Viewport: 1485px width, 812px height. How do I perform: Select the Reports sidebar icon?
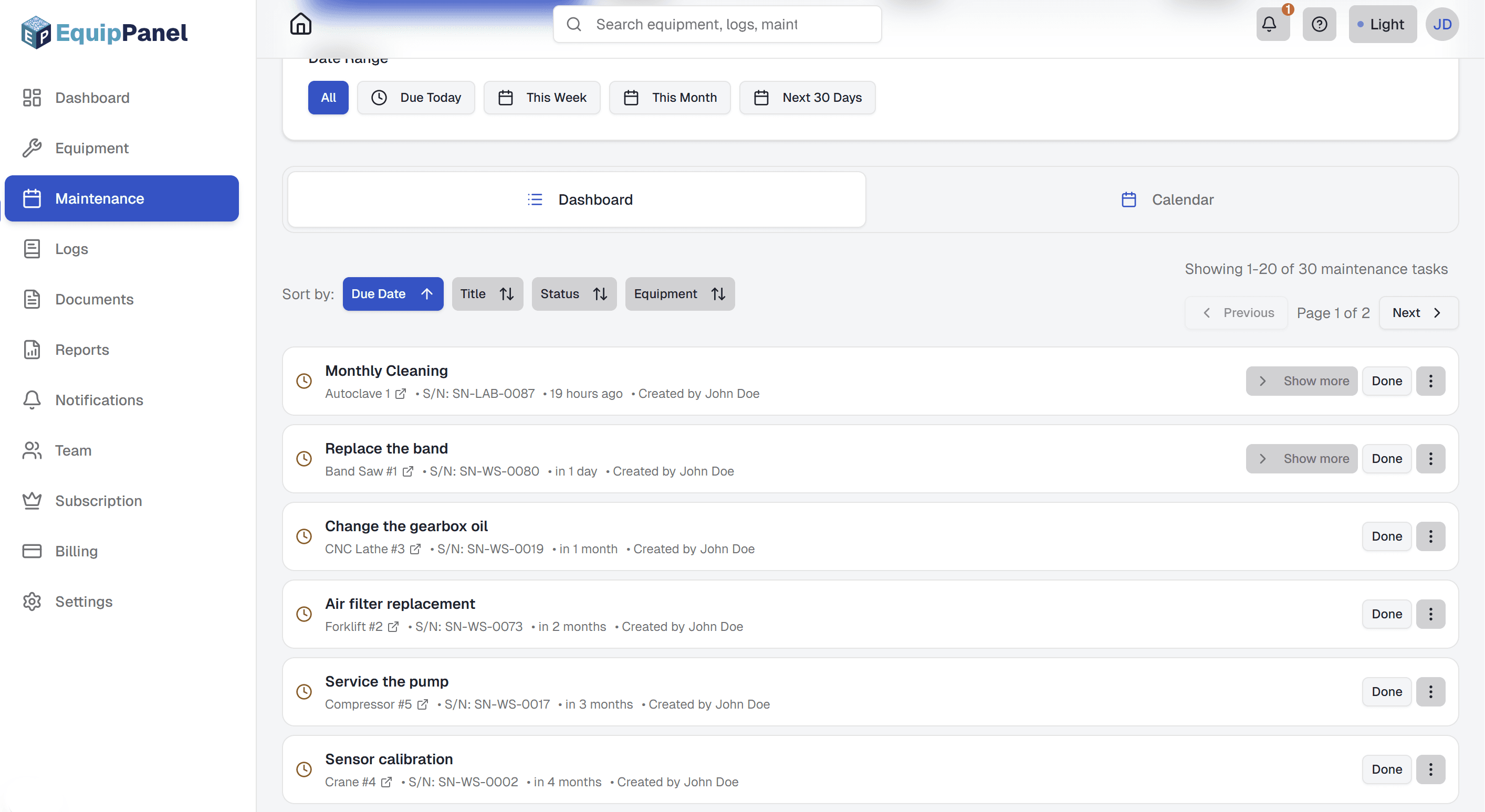[x=32, y=349]
